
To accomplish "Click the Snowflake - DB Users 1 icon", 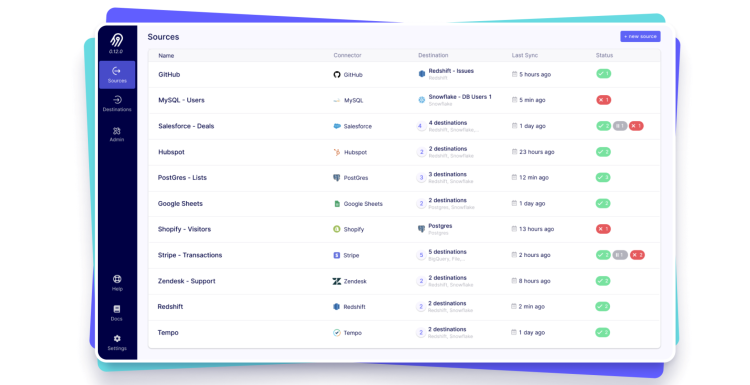I will coord(422,100).
